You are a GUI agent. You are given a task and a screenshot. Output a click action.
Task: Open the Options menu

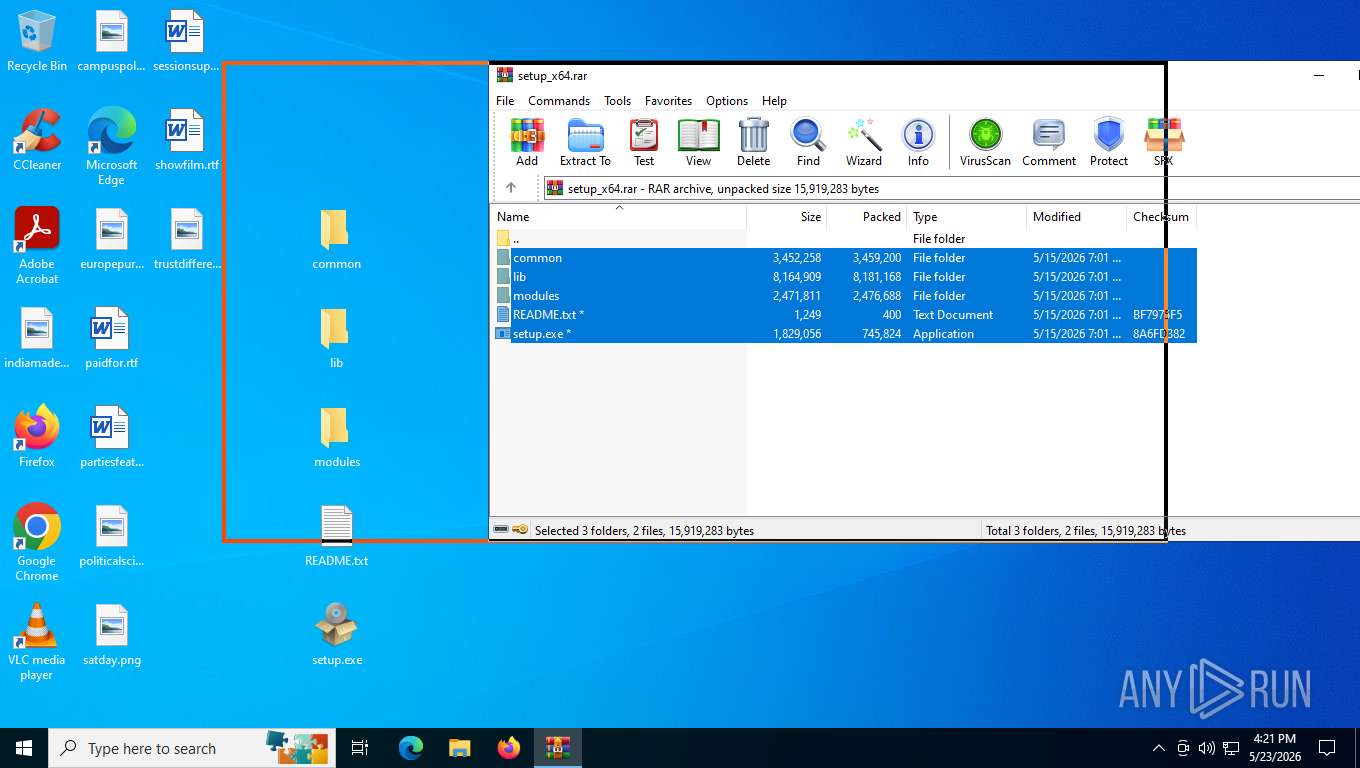pyautogui.click(x=727, y=101)
